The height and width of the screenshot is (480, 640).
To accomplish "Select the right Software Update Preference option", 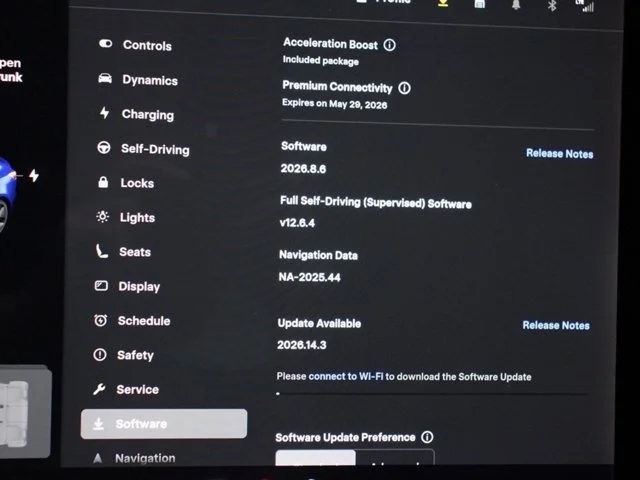I will click(x=395, y=458).
